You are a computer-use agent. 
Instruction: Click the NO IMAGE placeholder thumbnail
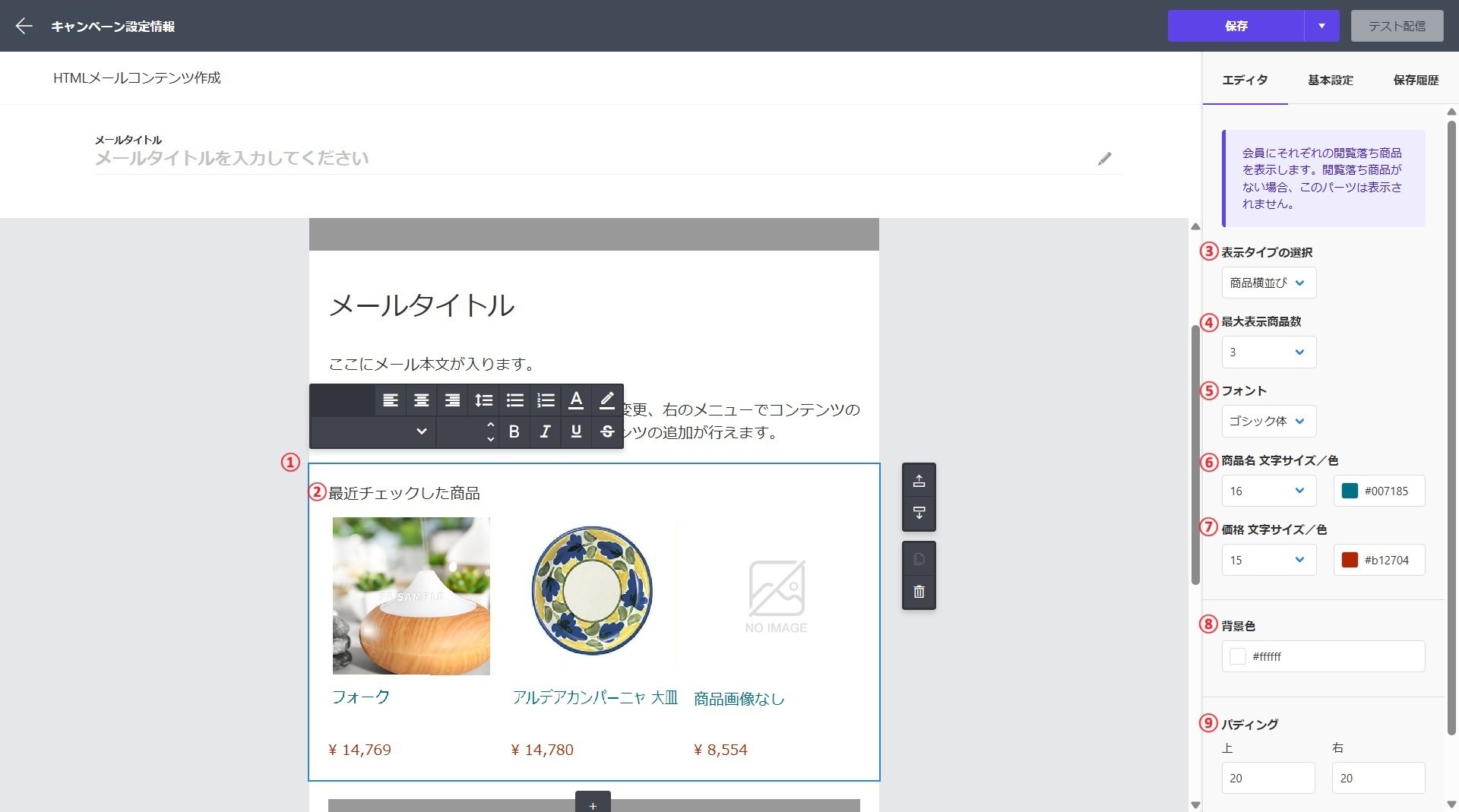tap(776, 596)
